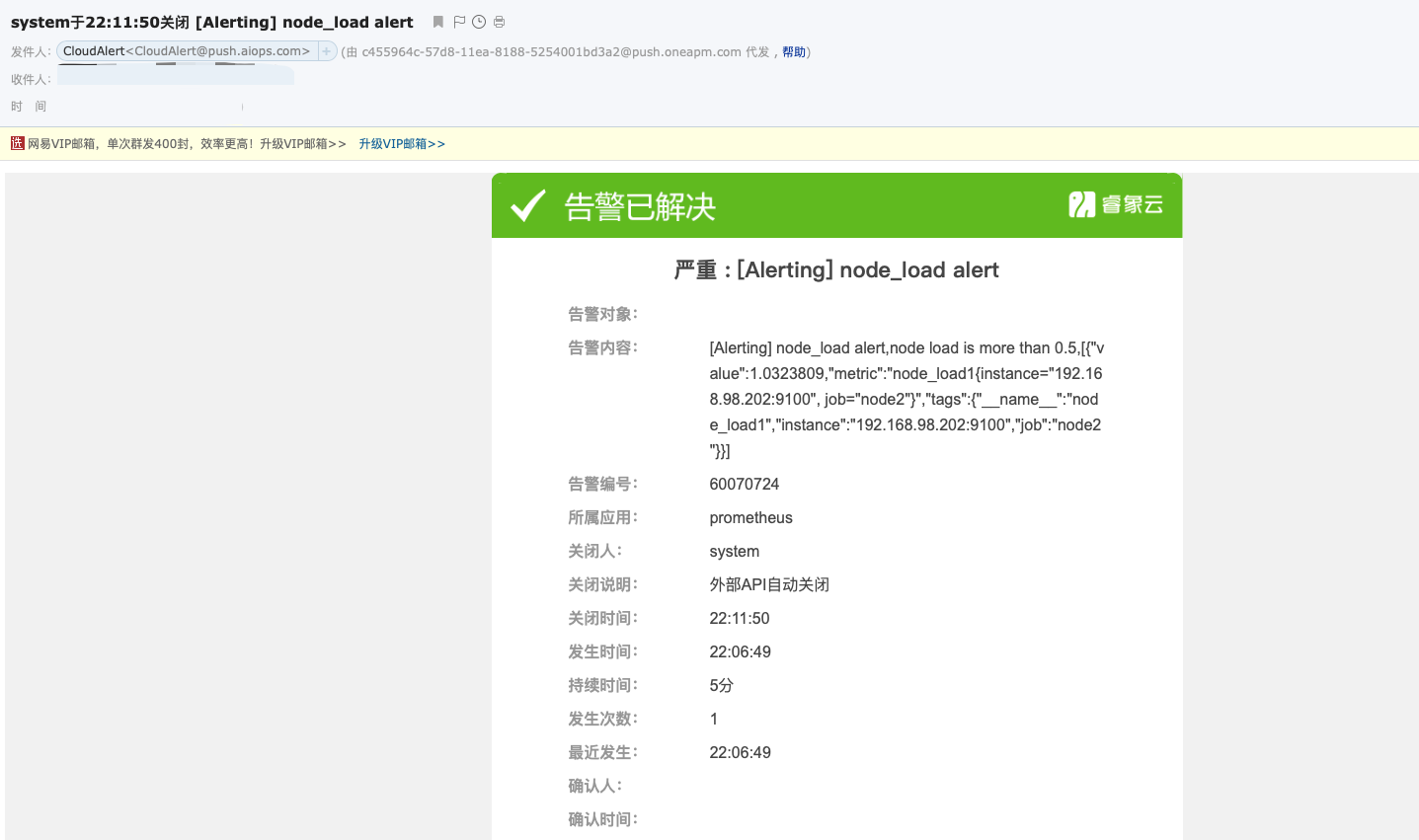
Task: Click the 睿象云 logo in banner
Action: [x=1116, y=204]
